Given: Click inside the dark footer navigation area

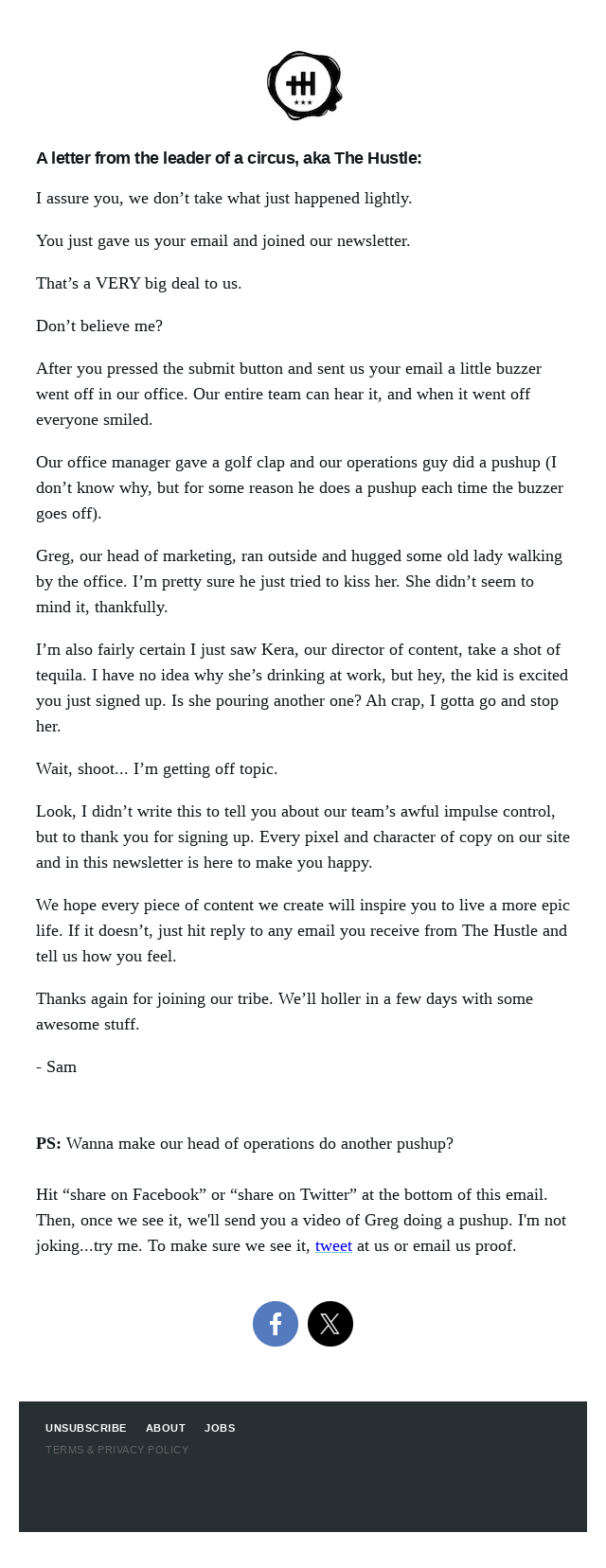Looking at the screenshot, I should (303, 1438).
